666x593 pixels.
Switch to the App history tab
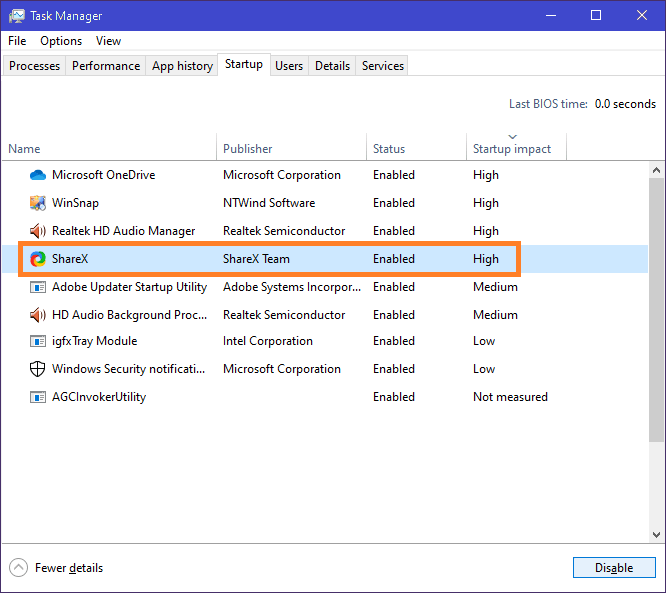tap(182, 66)
